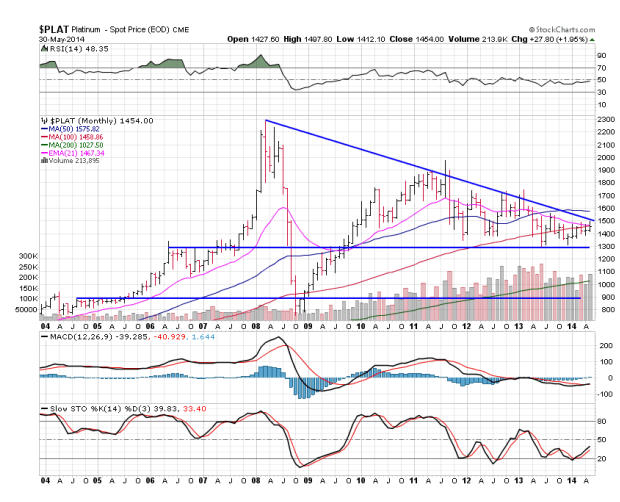
Task: Select the MA(50) legend line marker
Action: point(43,129)
